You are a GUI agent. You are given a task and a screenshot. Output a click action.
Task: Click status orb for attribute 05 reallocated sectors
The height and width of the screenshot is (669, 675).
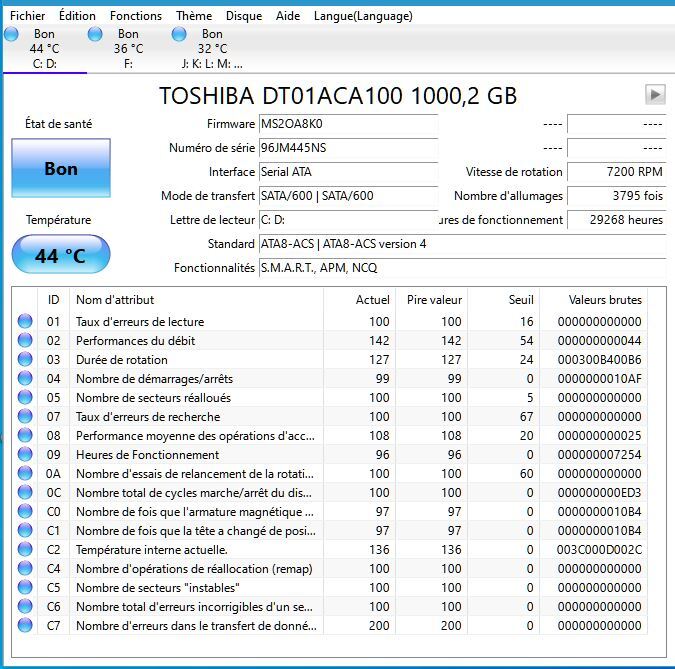[x=25, y=398]
